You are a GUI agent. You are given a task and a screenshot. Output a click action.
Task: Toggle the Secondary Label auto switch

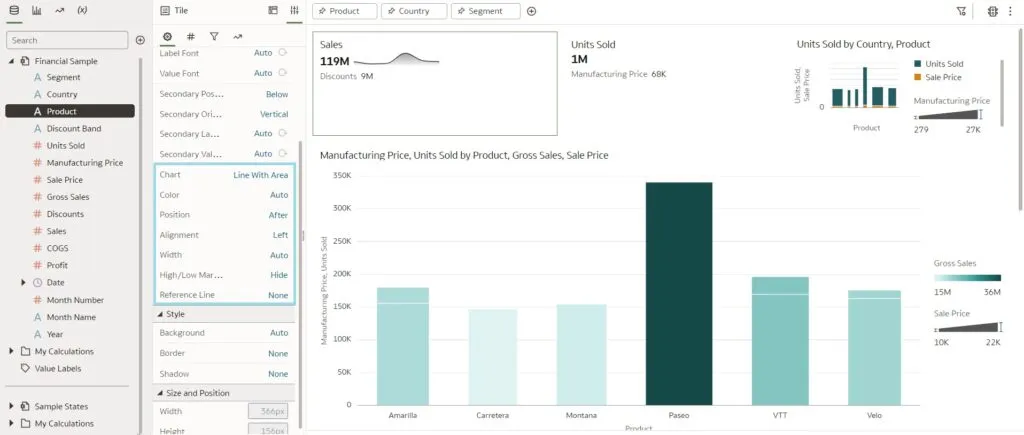pyautogui.click(x=283, y=133)
